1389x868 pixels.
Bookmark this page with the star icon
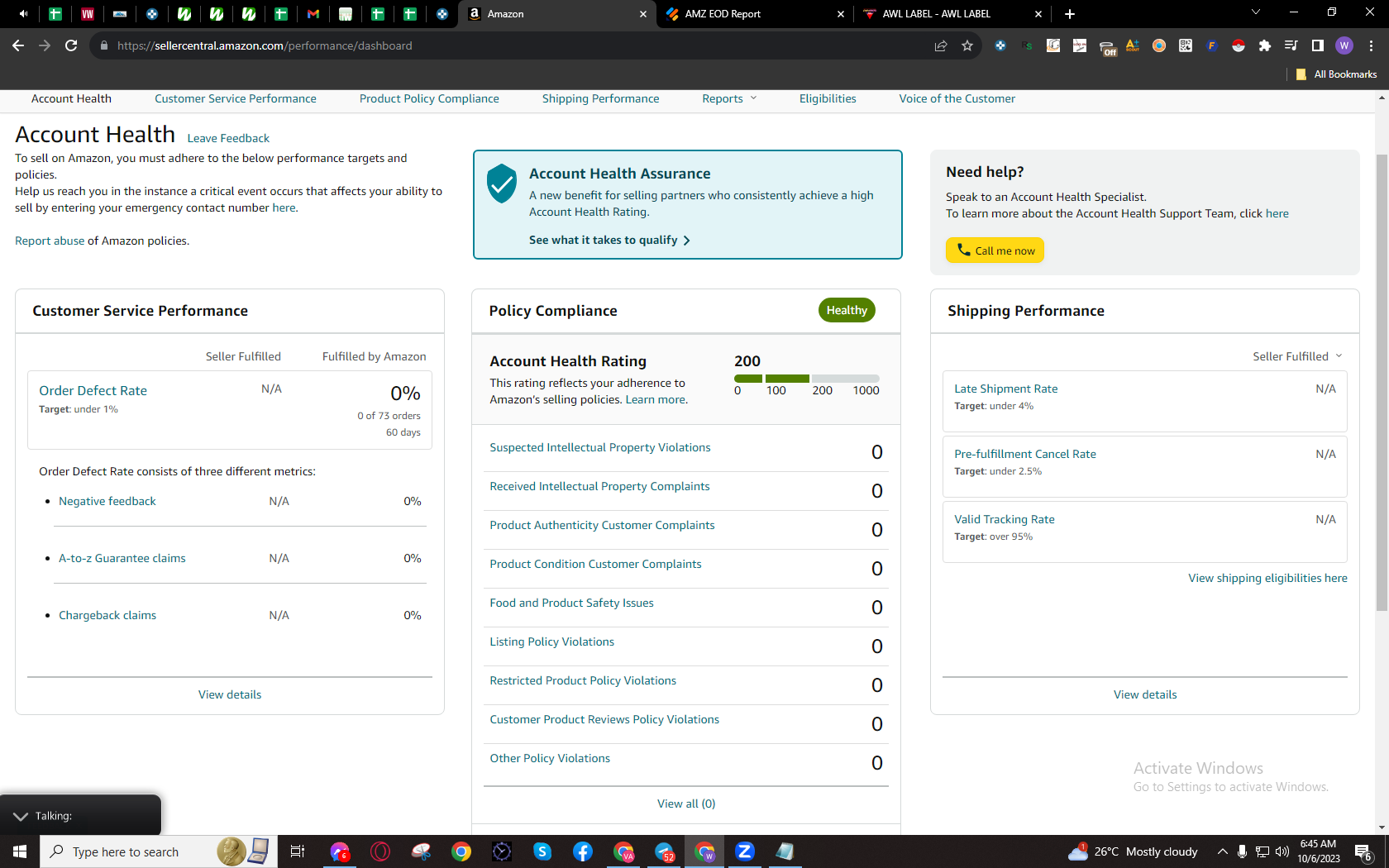pos(967,45)
